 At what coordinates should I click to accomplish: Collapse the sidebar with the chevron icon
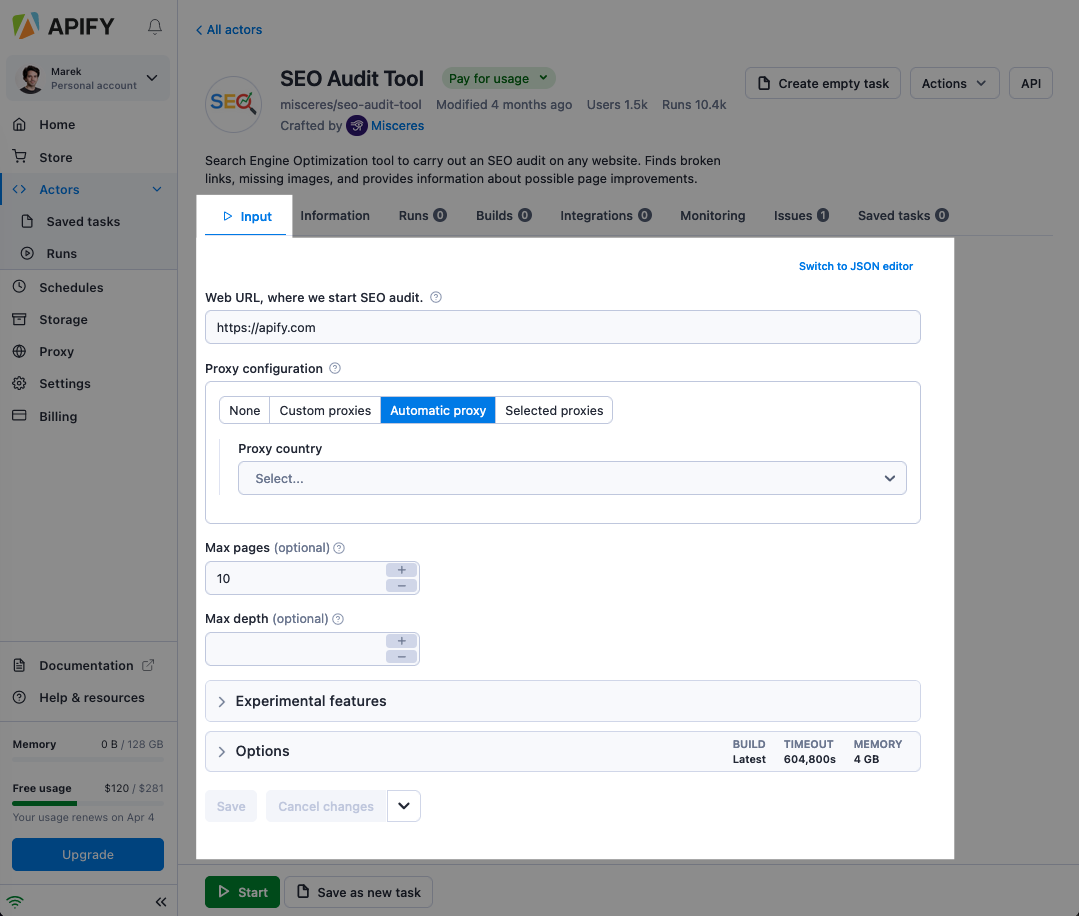(x=161, y=901)
